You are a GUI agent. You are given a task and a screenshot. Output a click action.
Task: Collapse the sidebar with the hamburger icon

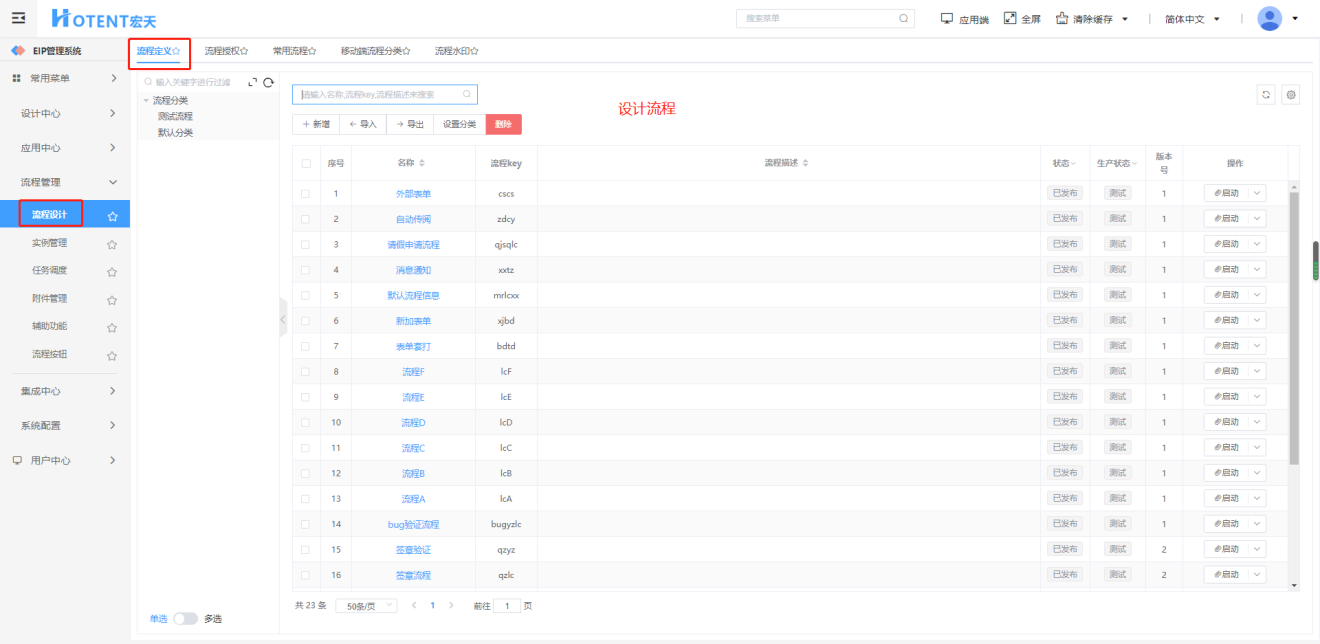18,18
